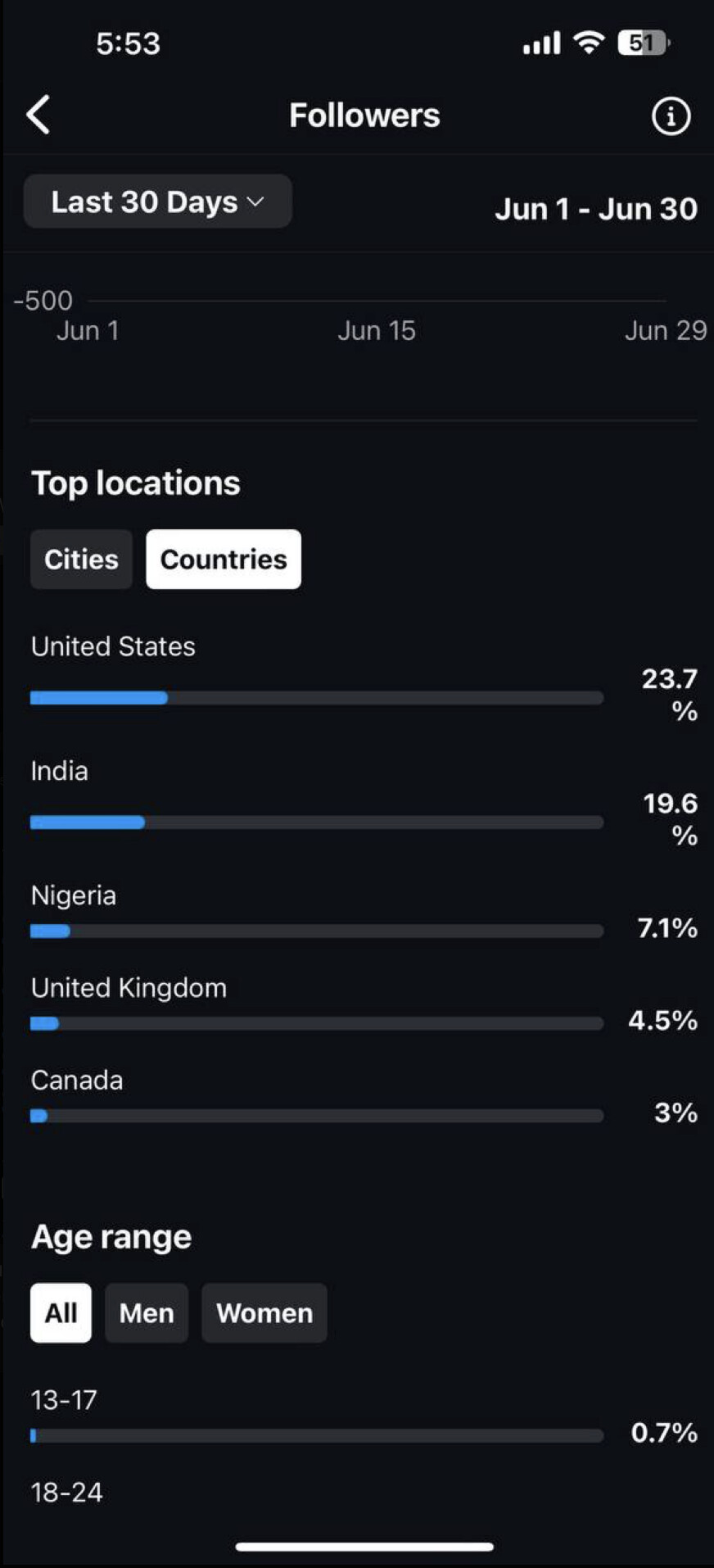Tap the Jun 1 - Jun 30 date range
This screenshot has width=714, height=1568.
tap(596, 209)
